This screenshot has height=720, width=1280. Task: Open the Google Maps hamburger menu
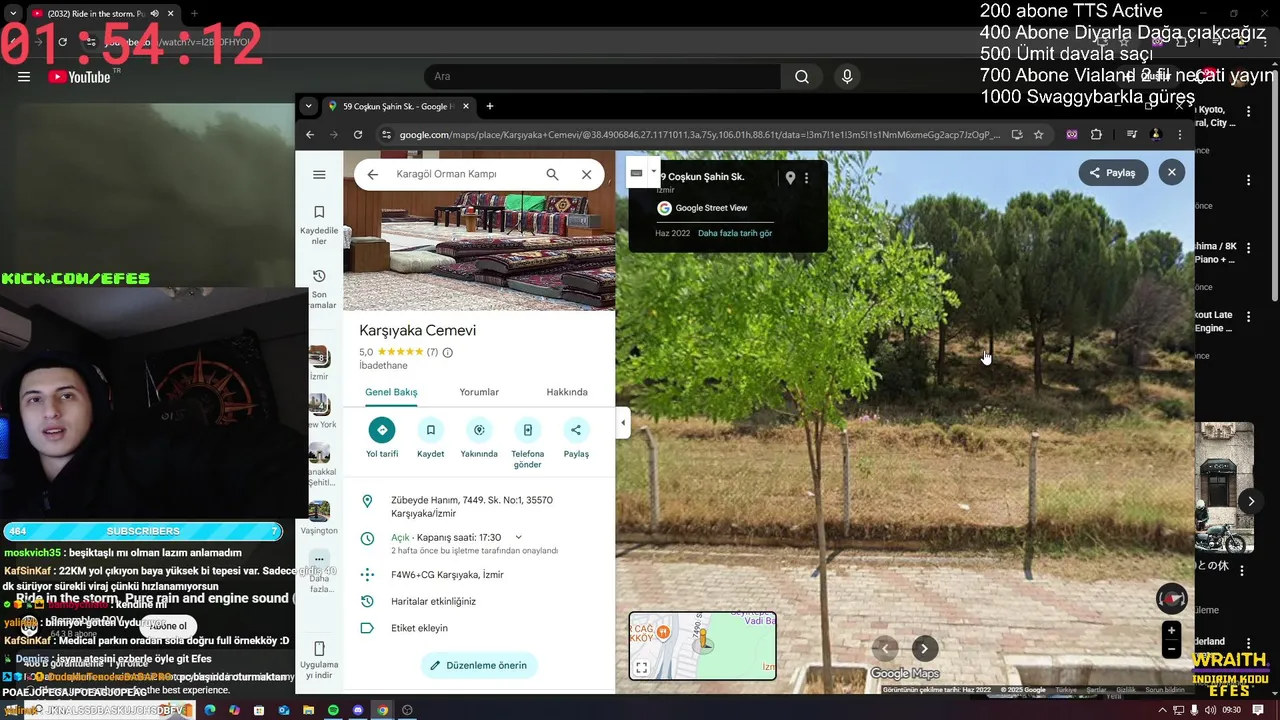coord(319,174)
